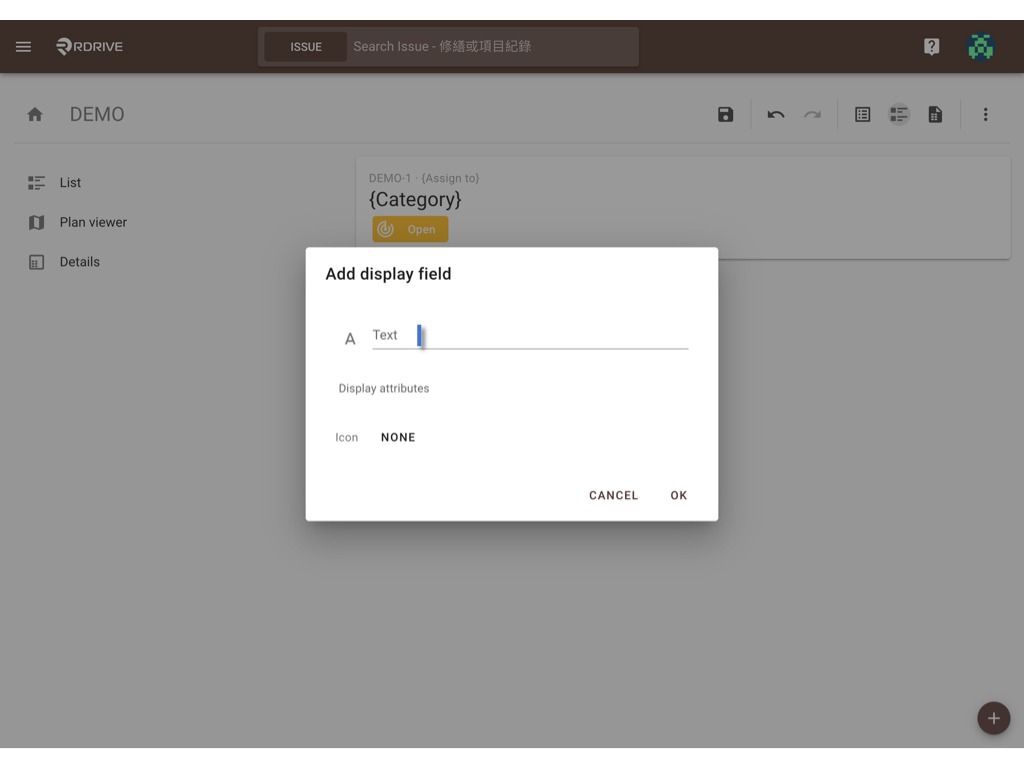Image resolution: width=1024 pixels, height=768 pixels.
Task: Click the Open status badge
Action: [x=410, y=229]
